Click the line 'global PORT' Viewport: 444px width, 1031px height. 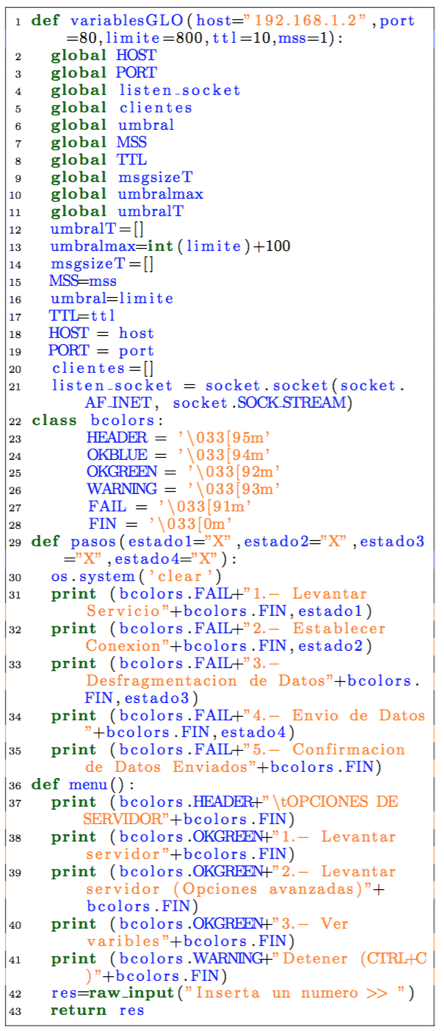(103, 73)
